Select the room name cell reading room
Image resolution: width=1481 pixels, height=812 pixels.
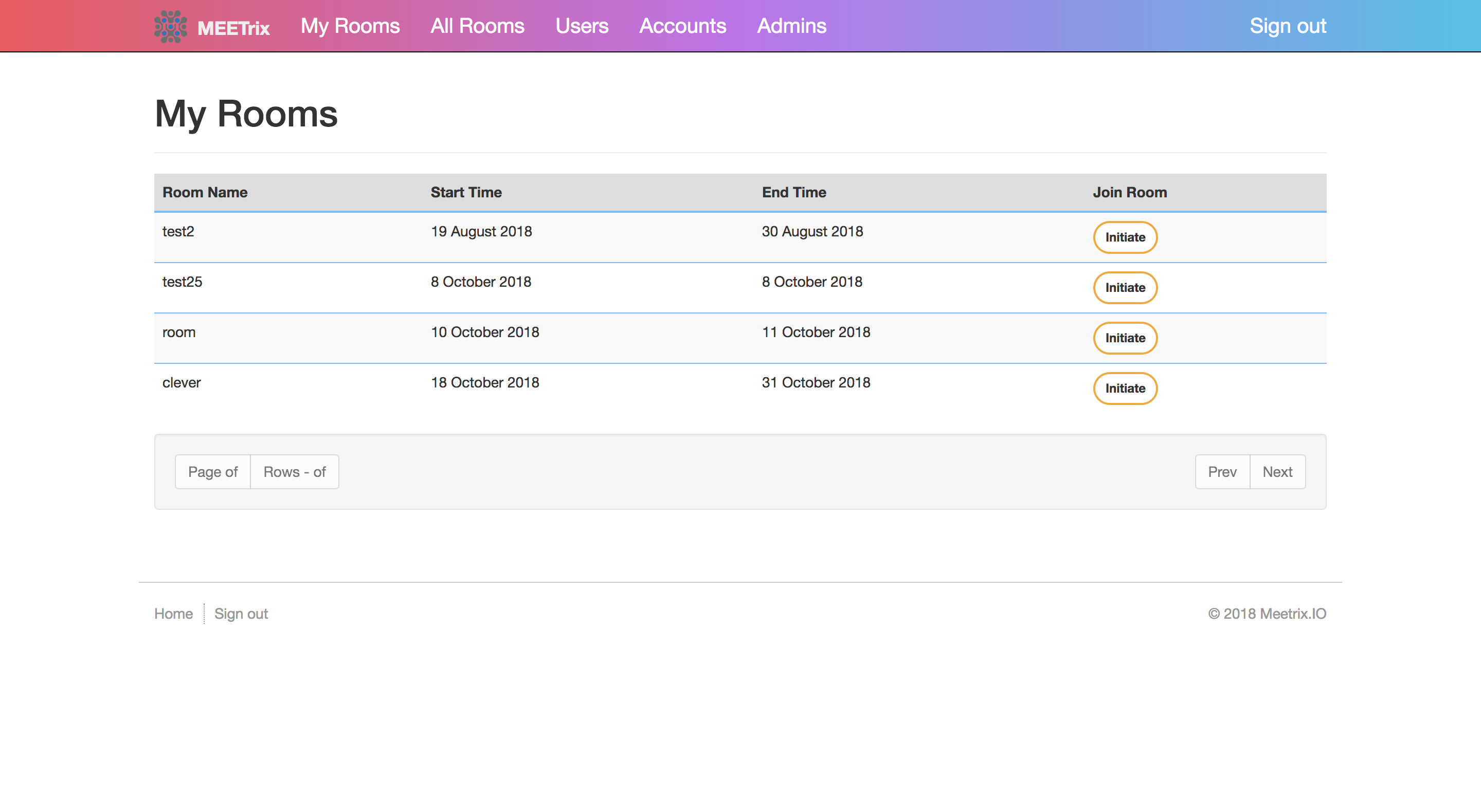point(179,332)
